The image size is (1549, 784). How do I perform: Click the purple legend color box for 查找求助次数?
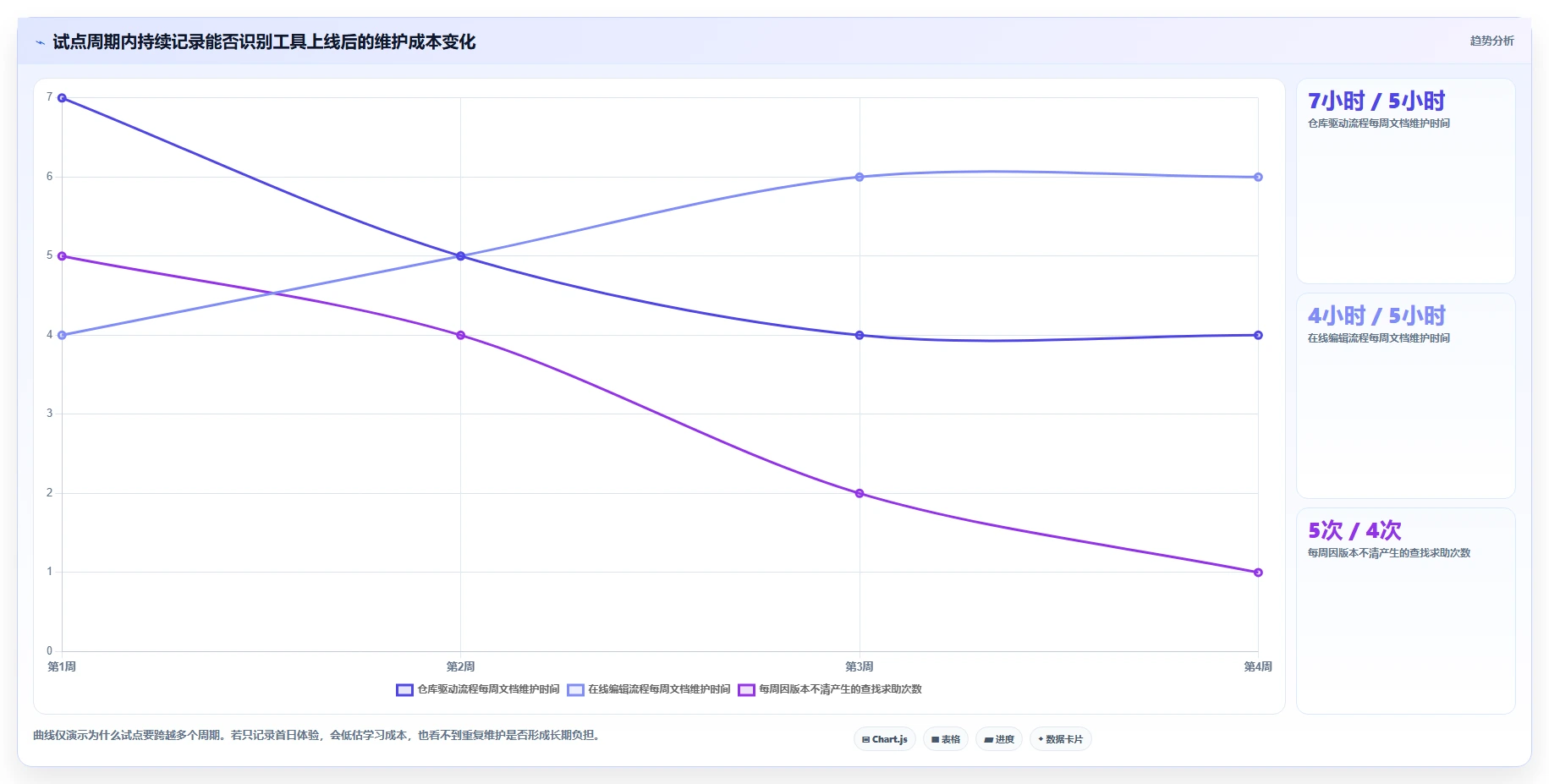coord(746,690)
